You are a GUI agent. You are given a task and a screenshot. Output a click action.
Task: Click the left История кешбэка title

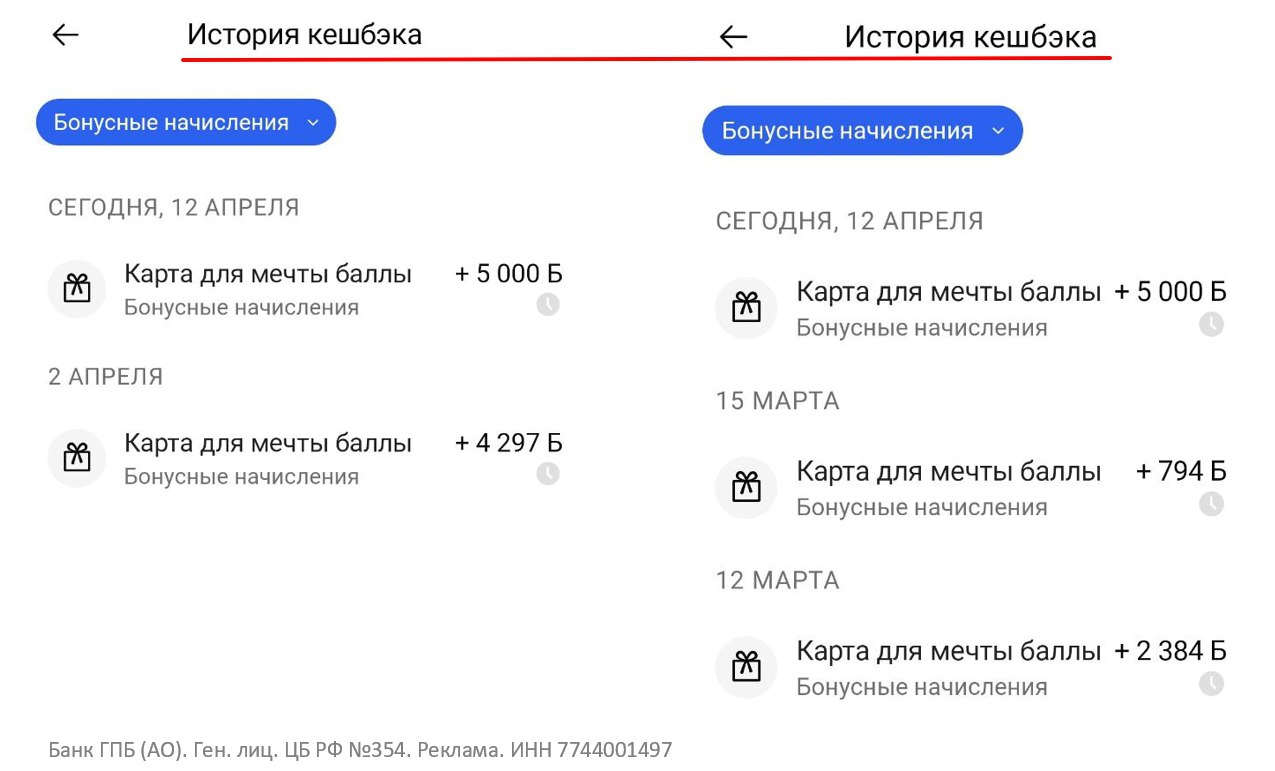click(304, 35)
